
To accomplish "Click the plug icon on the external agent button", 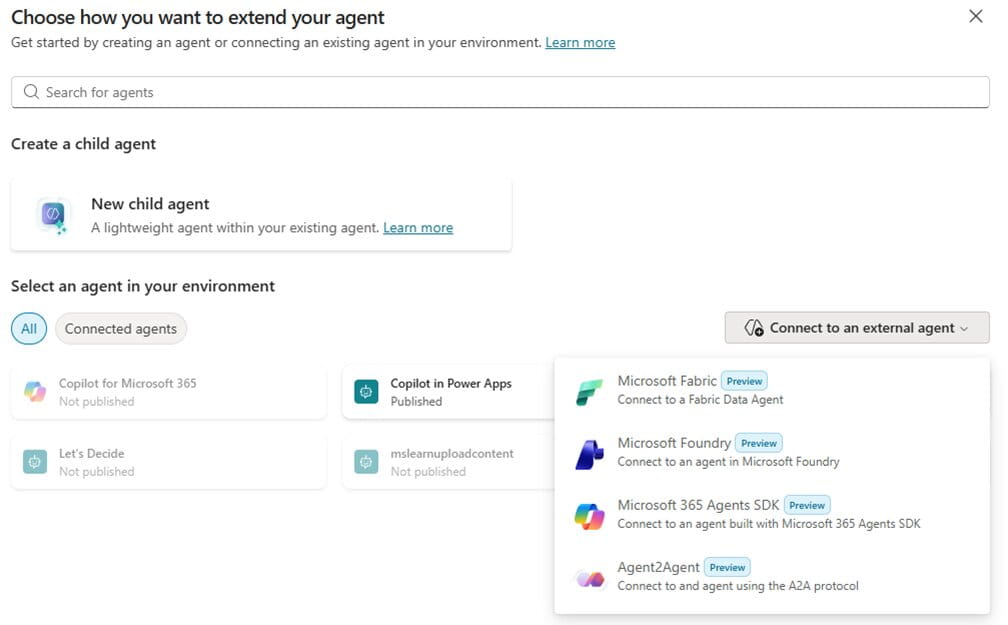I will [x=752, y=327].
